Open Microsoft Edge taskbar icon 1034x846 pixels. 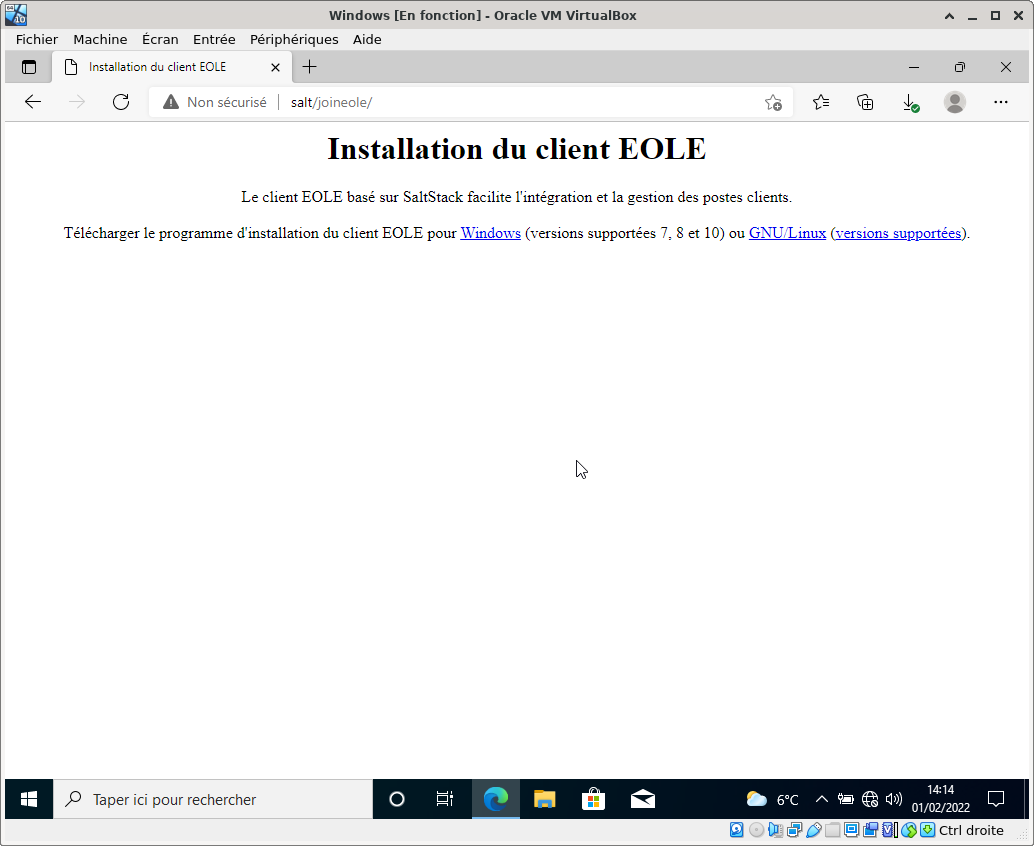(x=496, y=799)
